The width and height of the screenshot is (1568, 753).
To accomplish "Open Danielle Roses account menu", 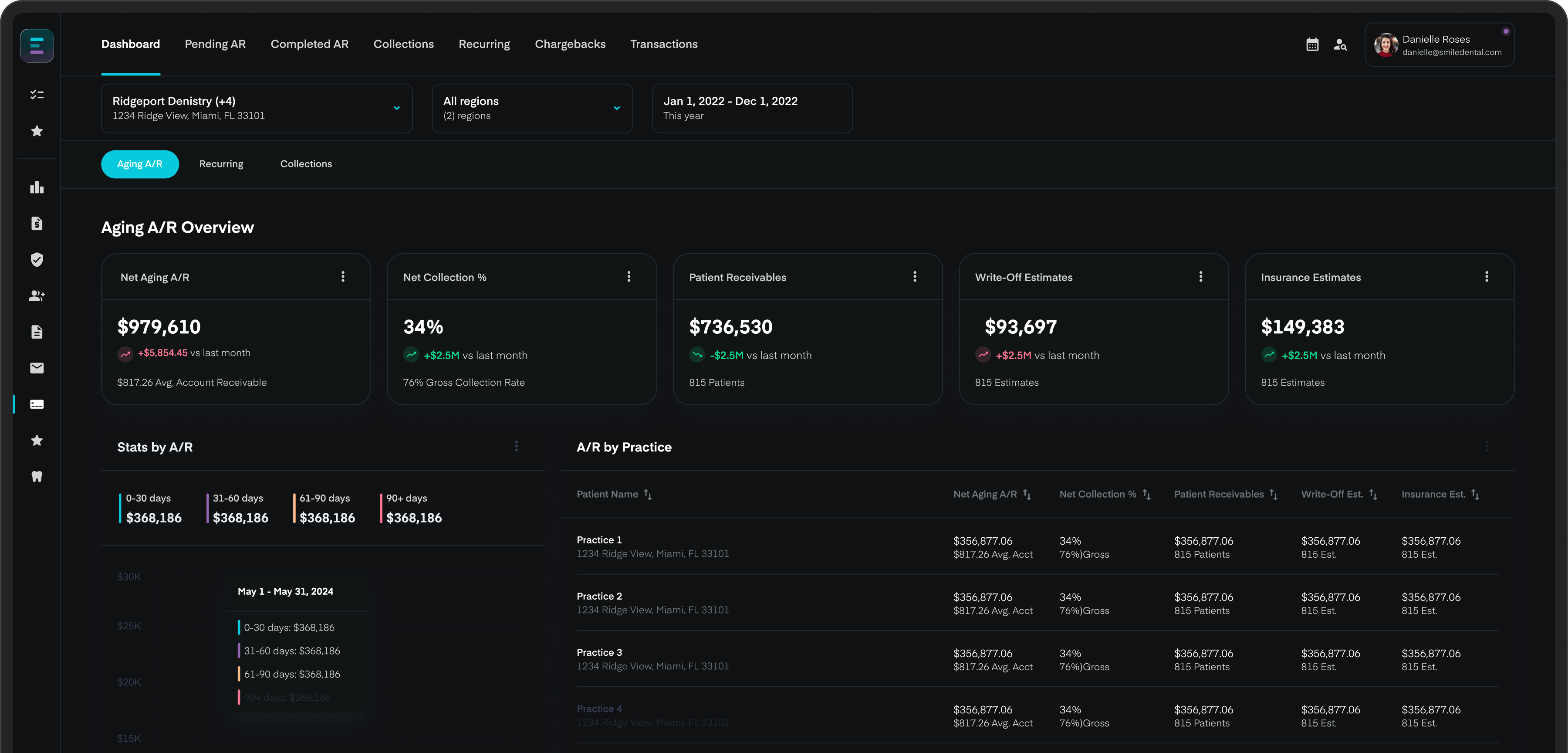I will [x=1440, y=45].
